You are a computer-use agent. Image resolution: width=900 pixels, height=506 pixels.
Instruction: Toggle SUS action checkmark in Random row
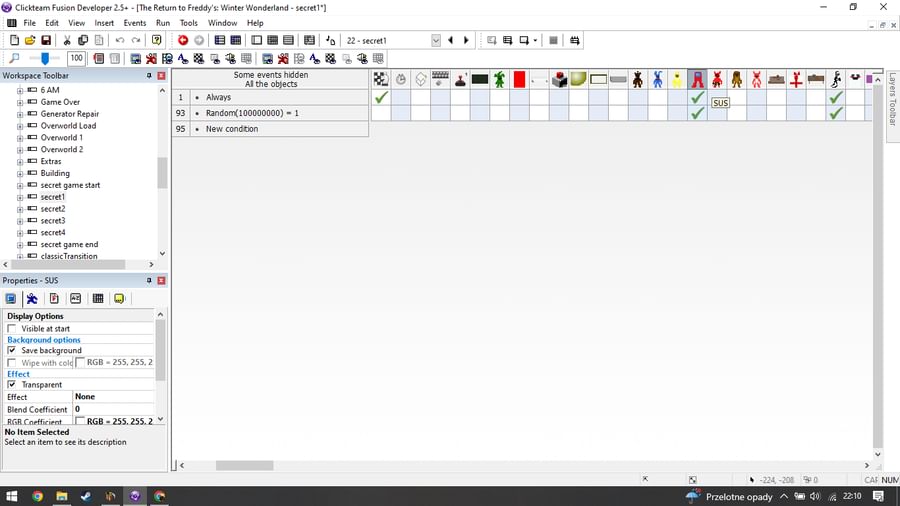[x=697, y=113]
